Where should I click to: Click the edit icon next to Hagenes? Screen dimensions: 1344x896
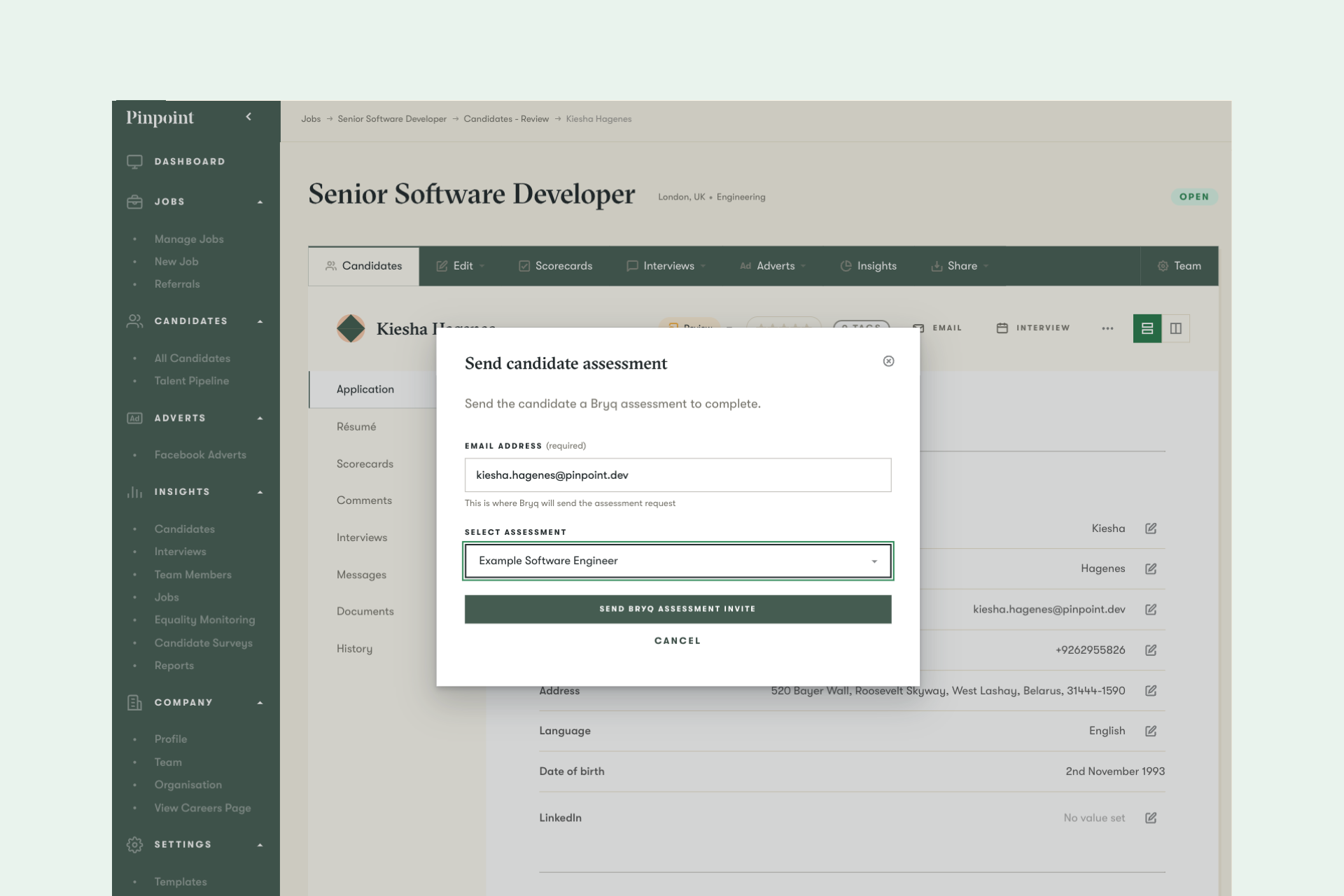(x=1150, y=568)
